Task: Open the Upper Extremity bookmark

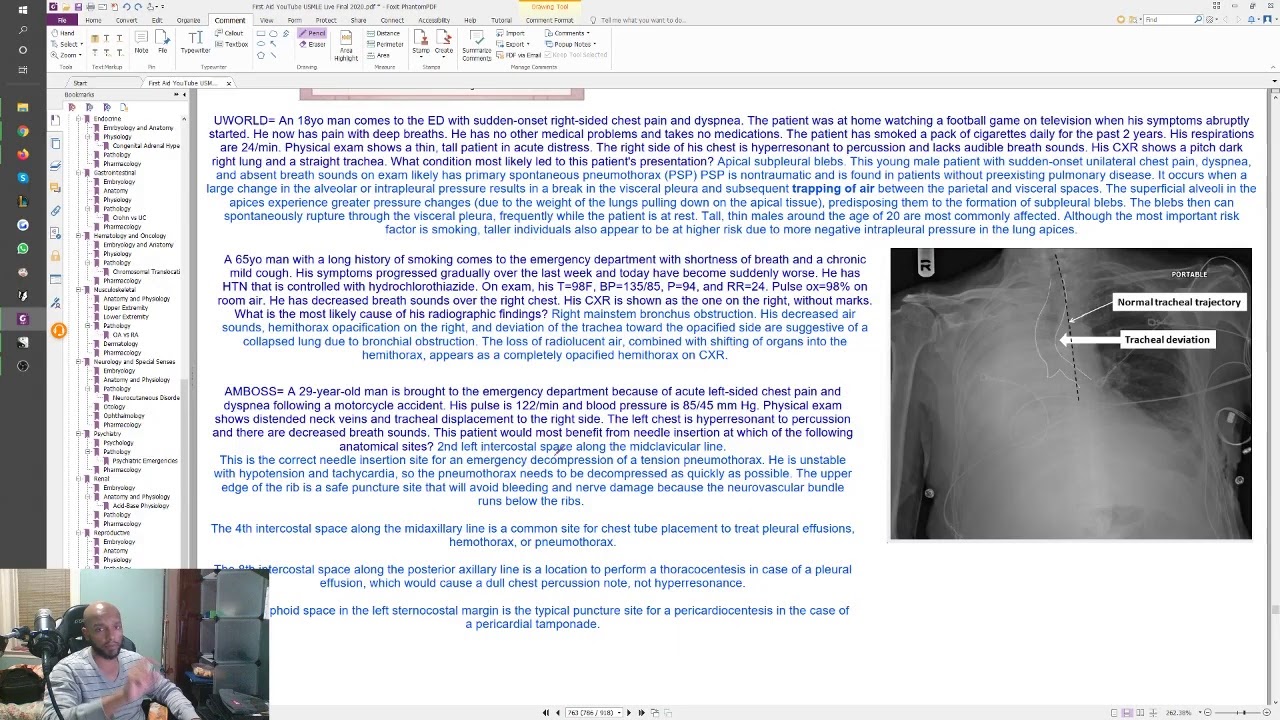Action: [126, 308]
